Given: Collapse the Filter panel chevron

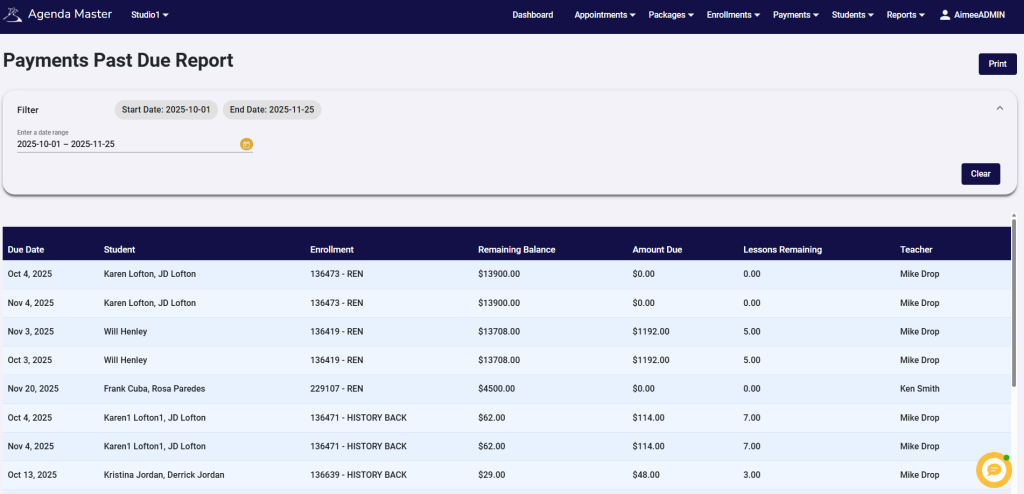Looking at the screenshot, I should [x=999, y=108].
